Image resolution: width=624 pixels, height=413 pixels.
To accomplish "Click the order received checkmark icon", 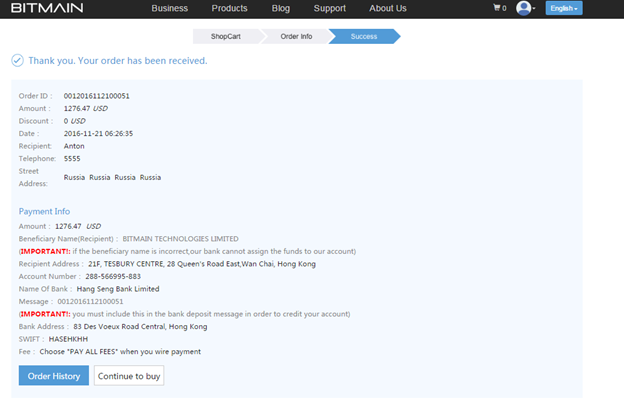I will [17, 61].
